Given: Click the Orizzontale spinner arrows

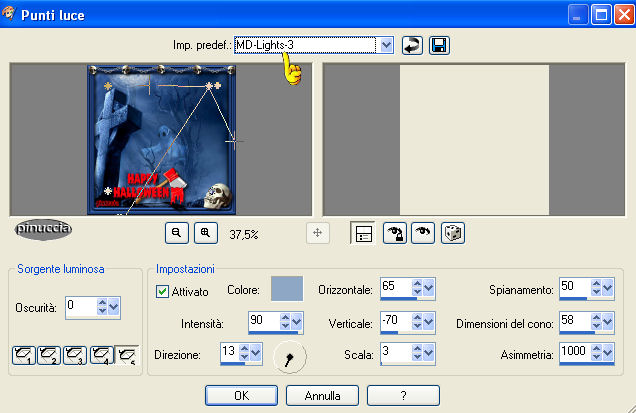Looking at the screenshot, I should pyautogui.click(x=417, y=288).
